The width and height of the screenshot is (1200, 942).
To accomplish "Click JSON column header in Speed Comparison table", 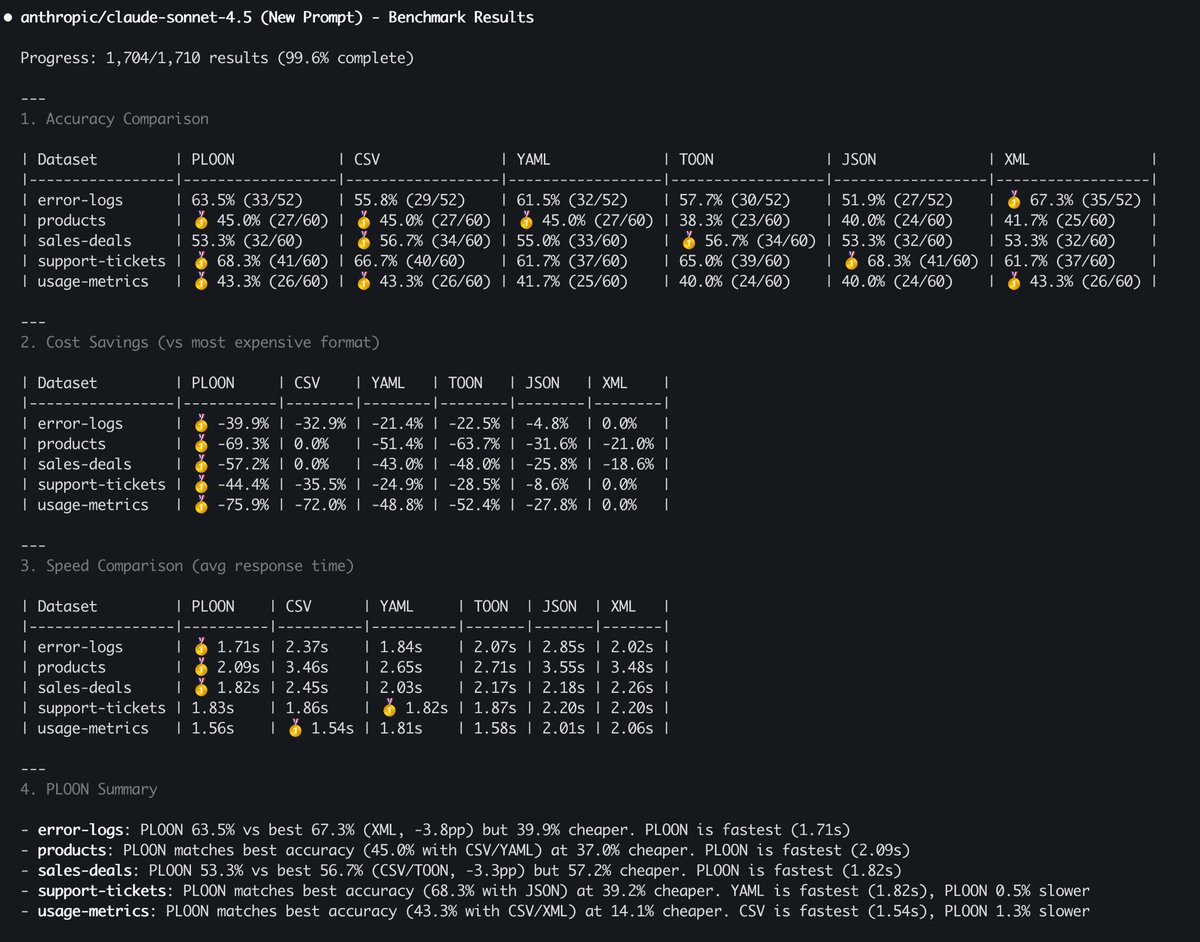I will tap(560, 606).
